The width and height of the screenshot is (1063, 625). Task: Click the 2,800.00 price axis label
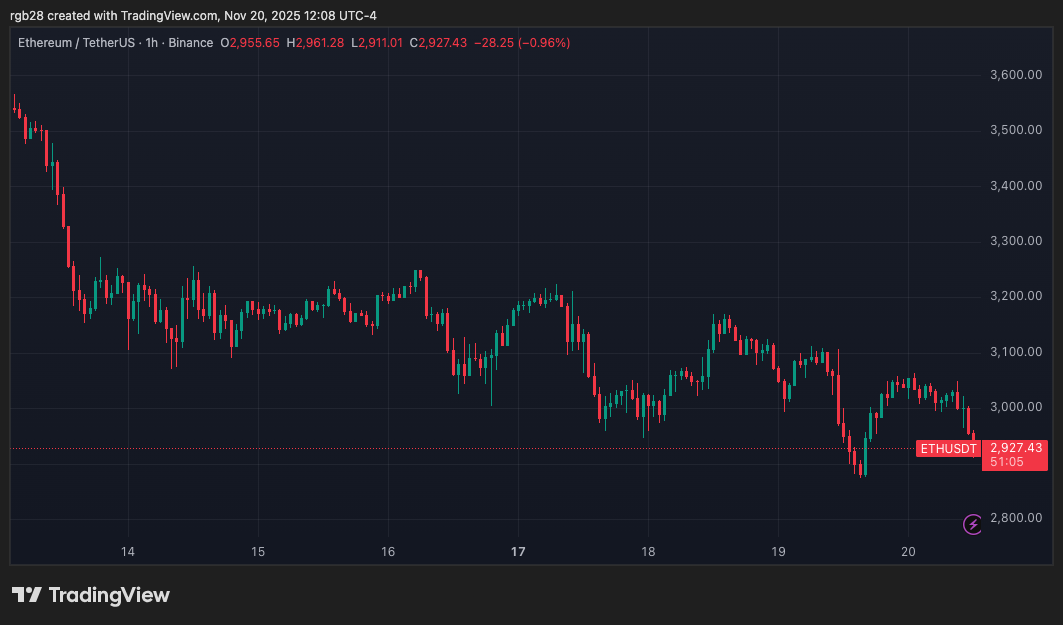click(x=1015, y=518)
